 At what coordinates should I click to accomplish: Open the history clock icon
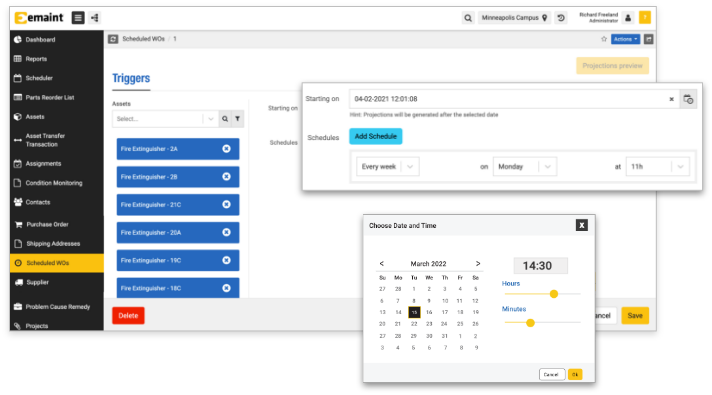561,18
